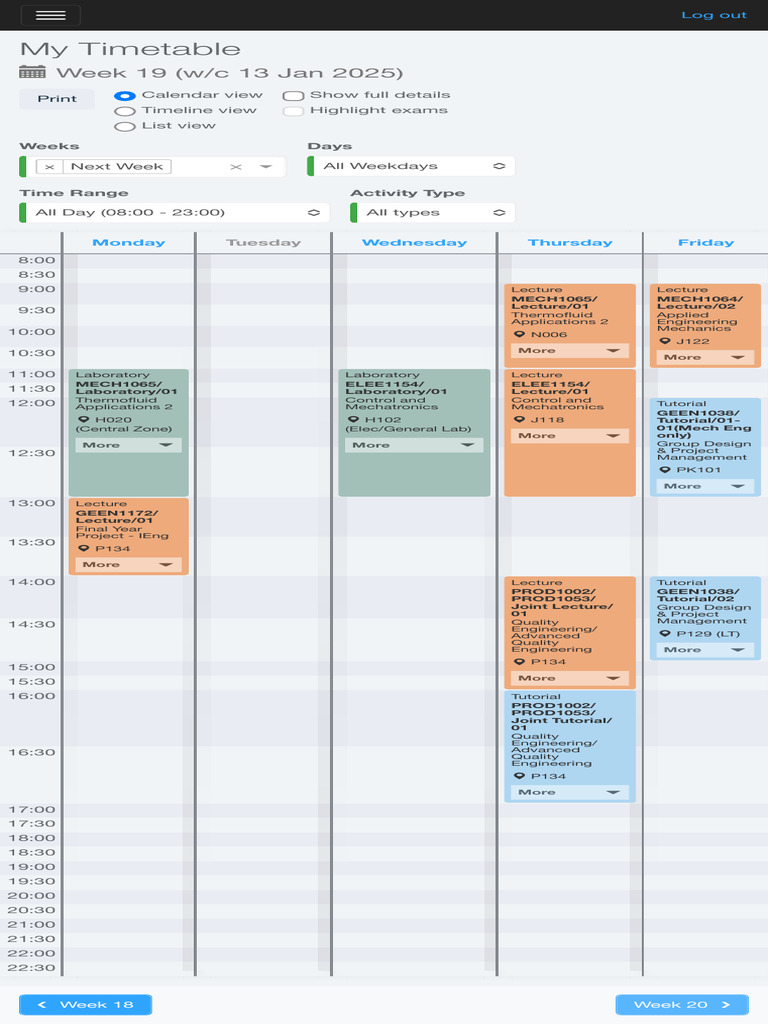This screenshot has width=768, height=1024.
Task: Click location pin for room PK101
Action: [x=665, y=469]
